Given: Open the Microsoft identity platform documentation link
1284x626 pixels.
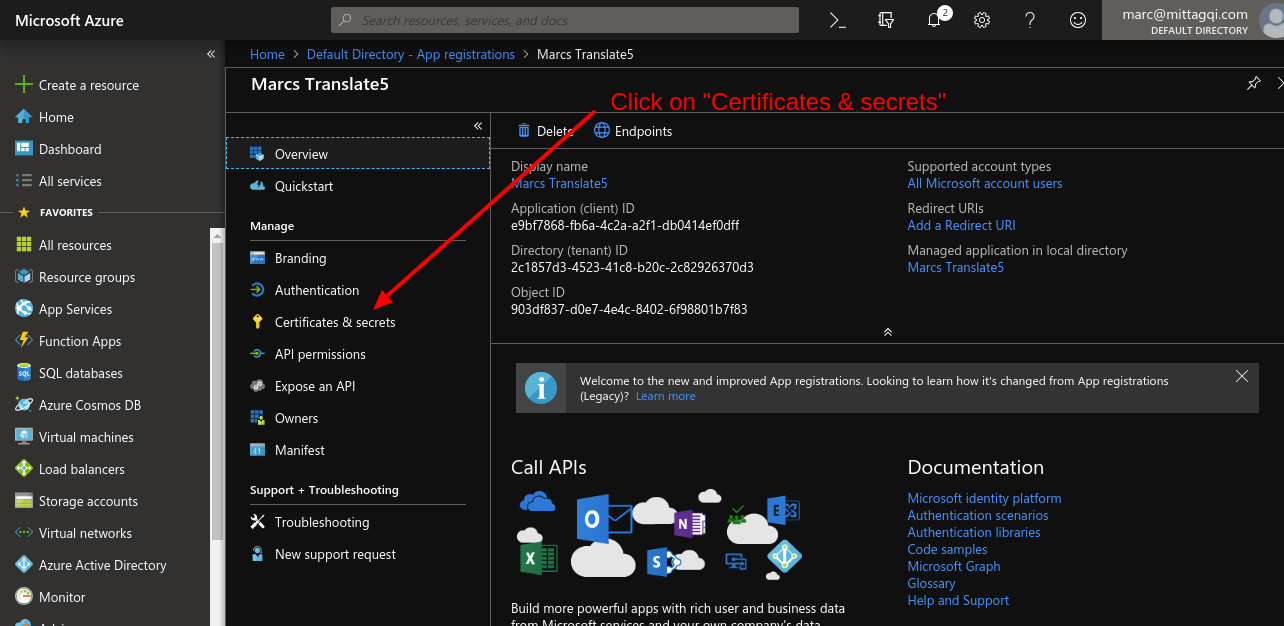Looking at the screenshot, I should [x=984, y=499].
